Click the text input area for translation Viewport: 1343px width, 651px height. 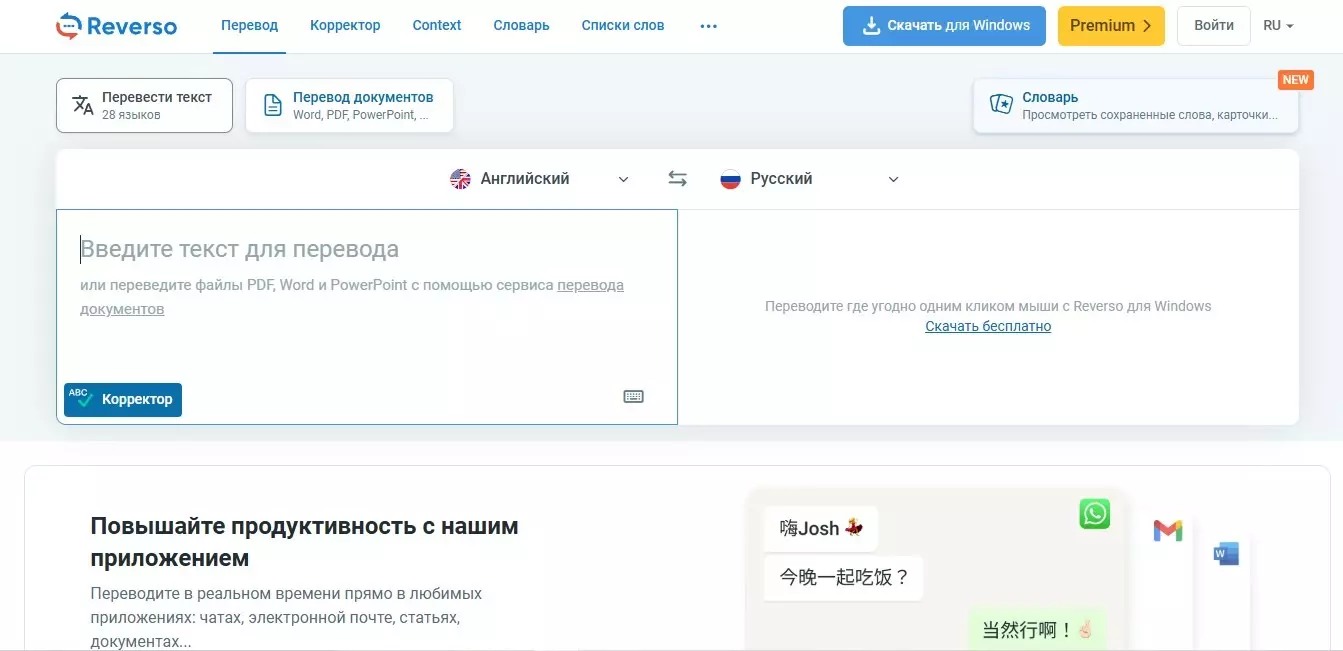click(366, 330)
